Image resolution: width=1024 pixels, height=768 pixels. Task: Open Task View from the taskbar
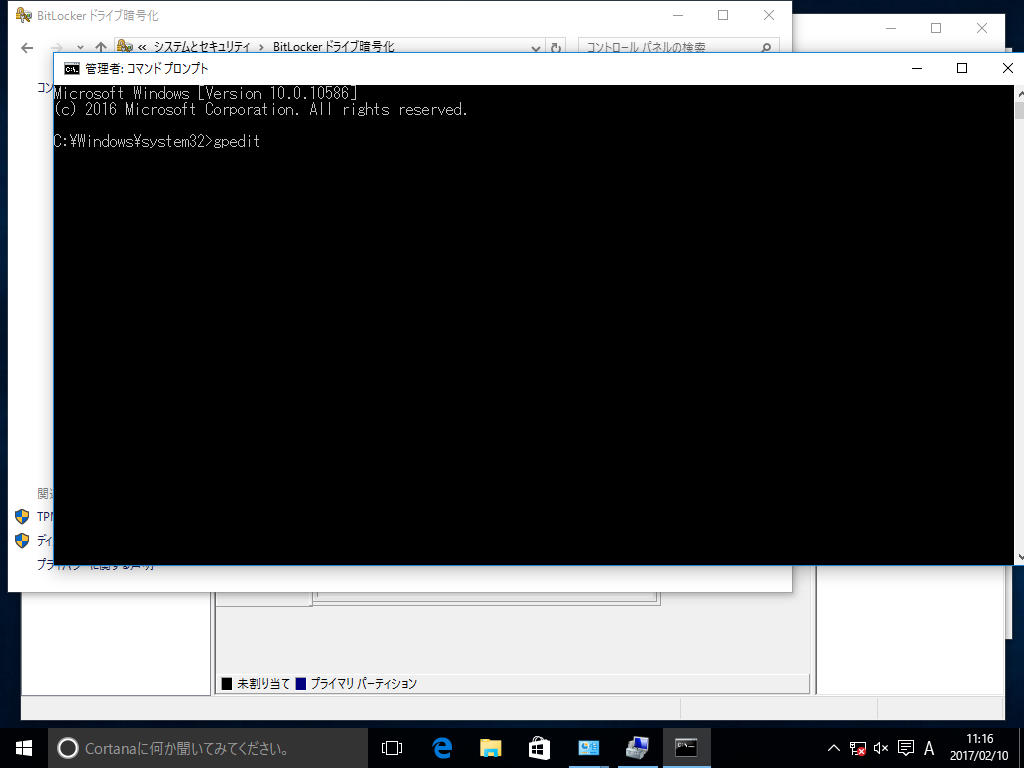(x=392, y=748)
